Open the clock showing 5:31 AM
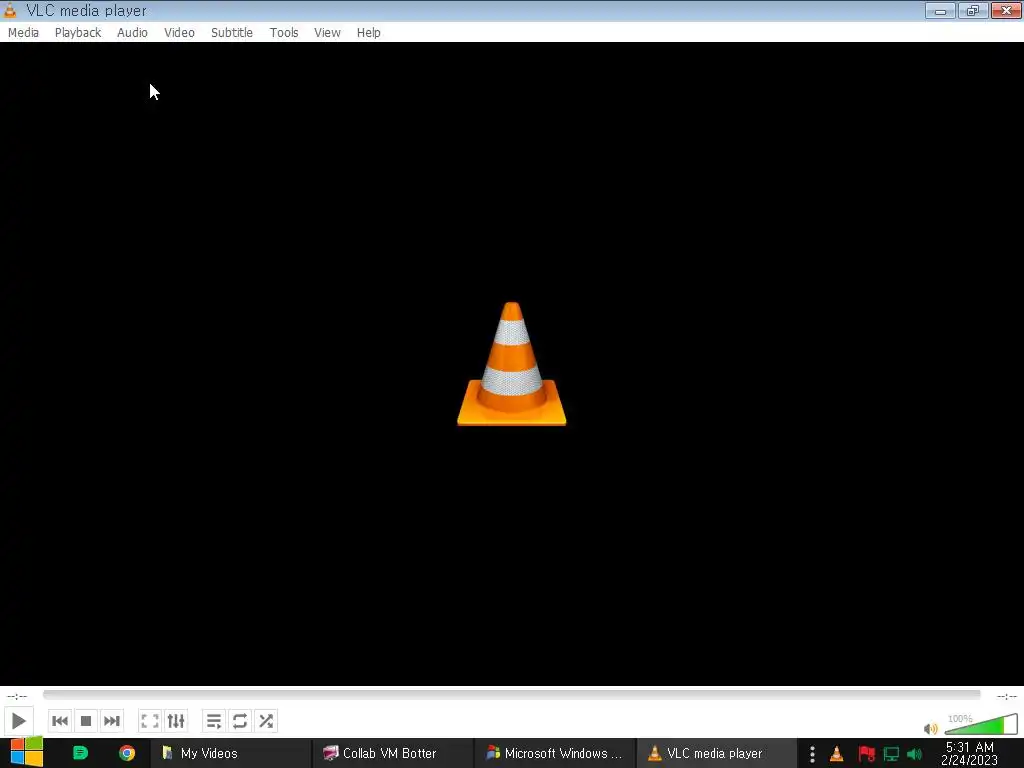Screen dimensions: 1024x768 pyautogui.click(x=970, y=753)
